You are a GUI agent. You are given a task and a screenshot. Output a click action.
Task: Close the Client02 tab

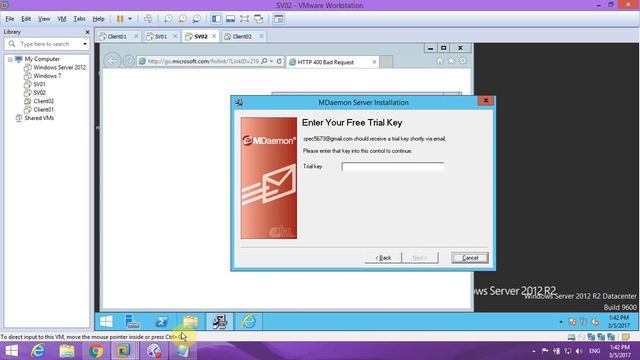point(262,36)
